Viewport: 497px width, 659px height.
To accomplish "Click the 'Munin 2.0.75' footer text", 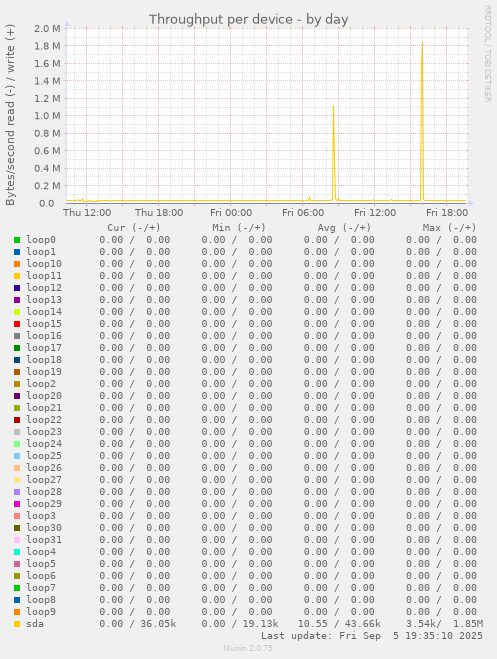I will click(x=248, y=648).
